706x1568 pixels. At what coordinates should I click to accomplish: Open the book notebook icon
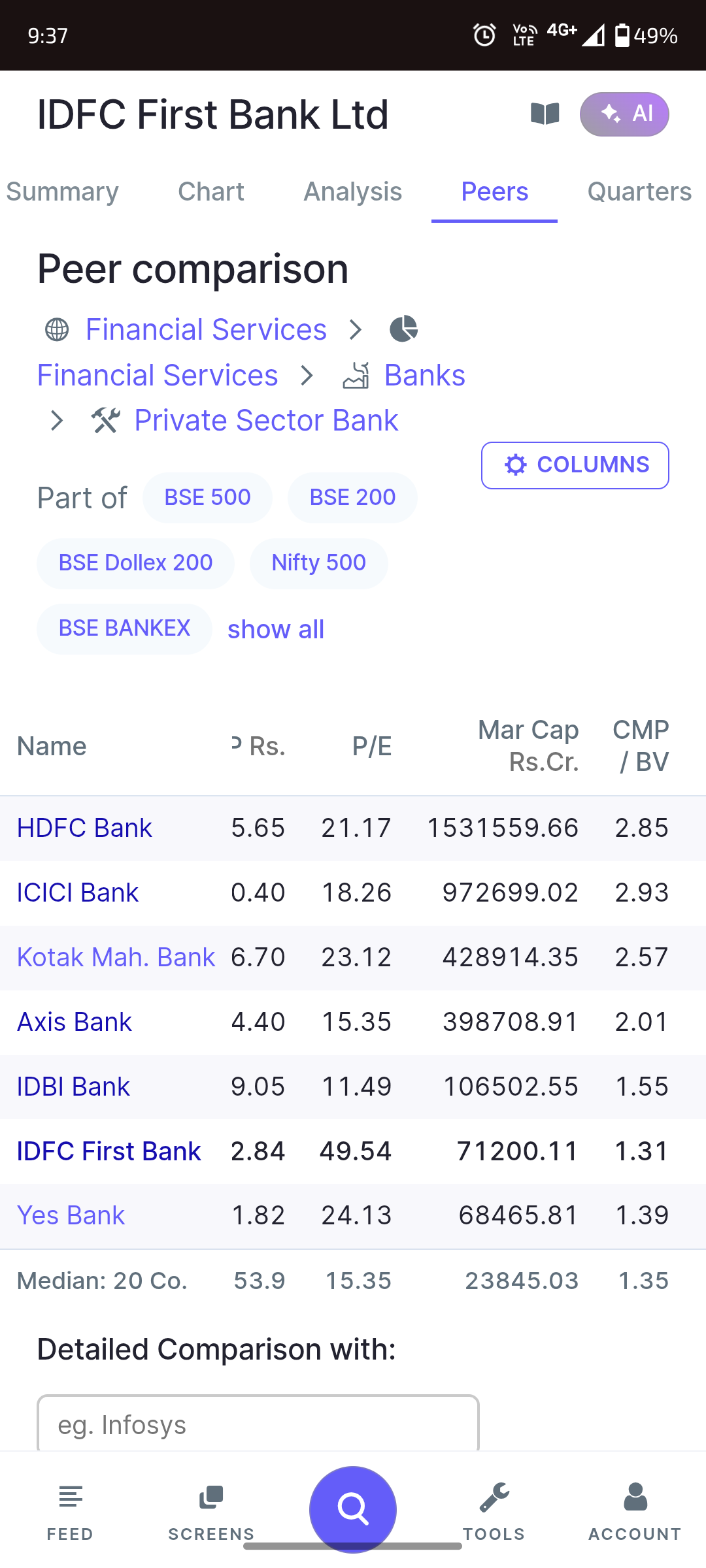(545, 114)
